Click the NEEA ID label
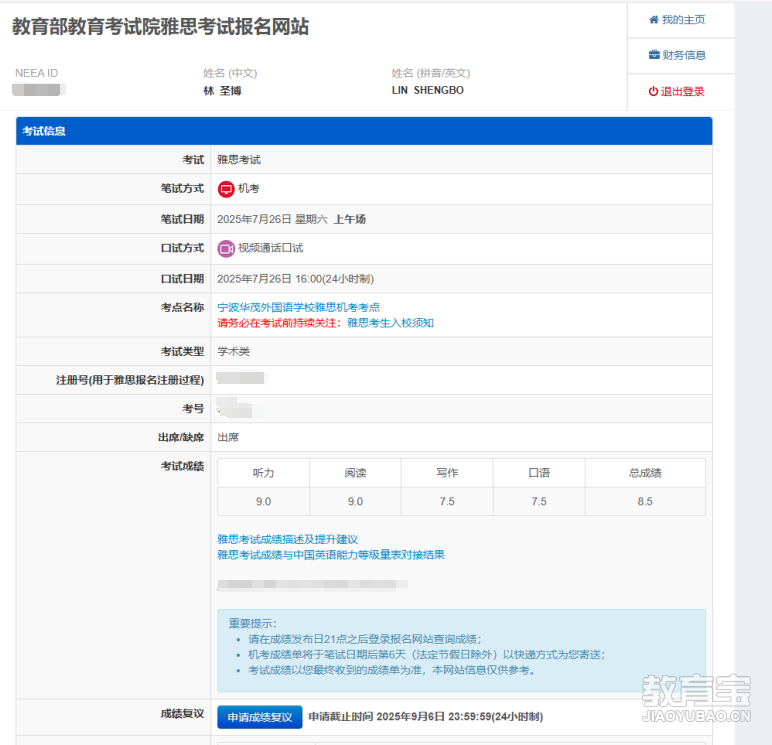 click(36, 73)
